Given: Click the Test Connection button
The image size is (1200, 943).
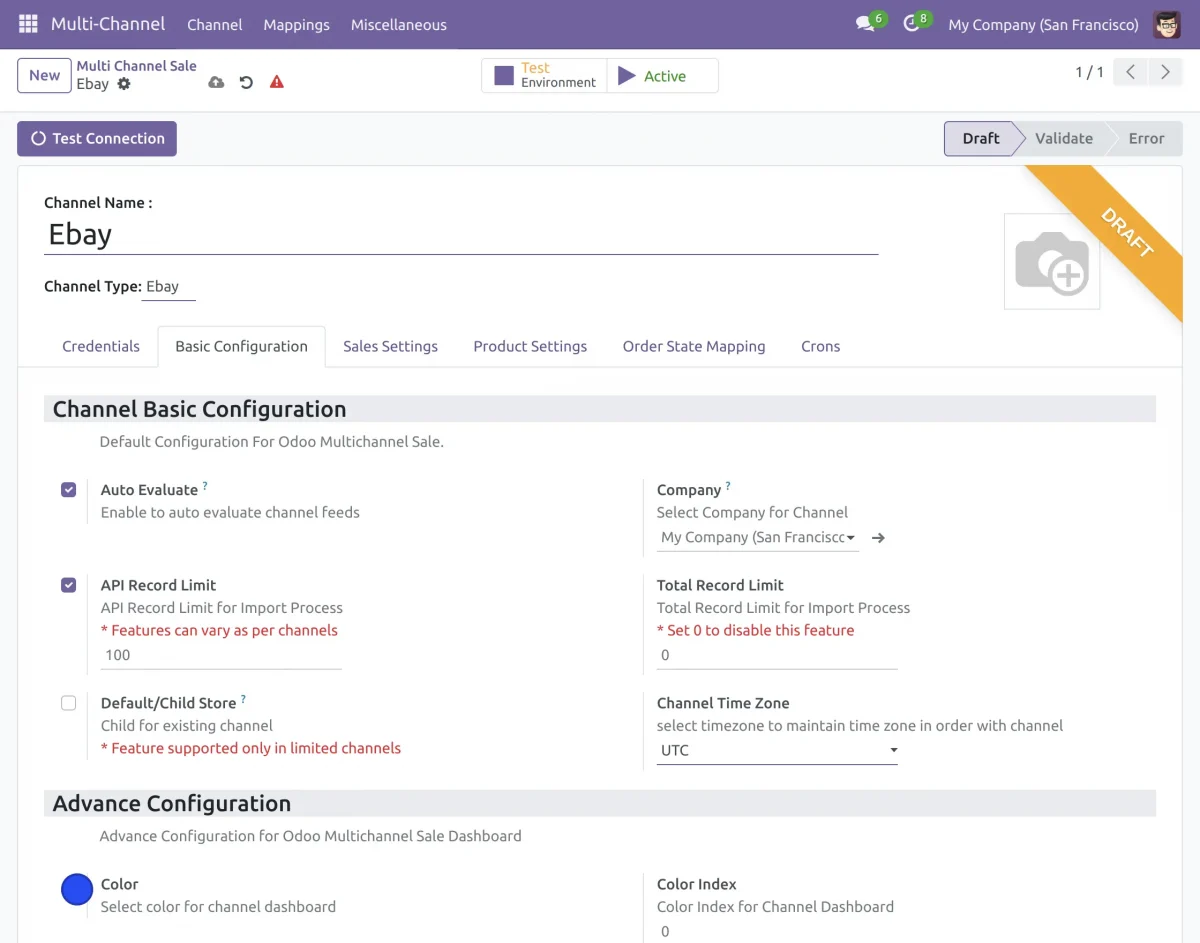Looking at the screenshot, I should point(97,139).
